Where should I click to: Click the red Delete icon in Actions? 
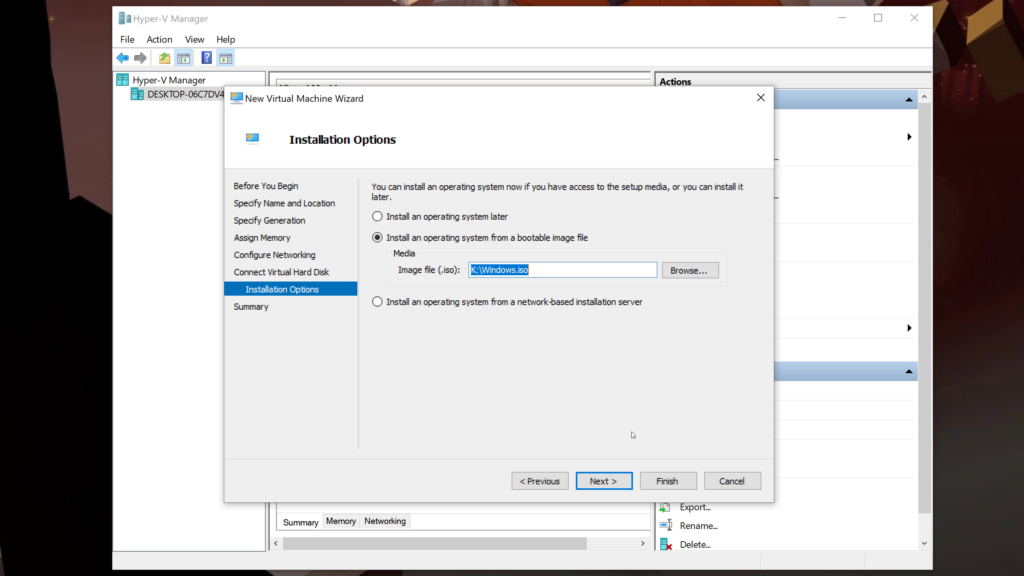(665, 544)
